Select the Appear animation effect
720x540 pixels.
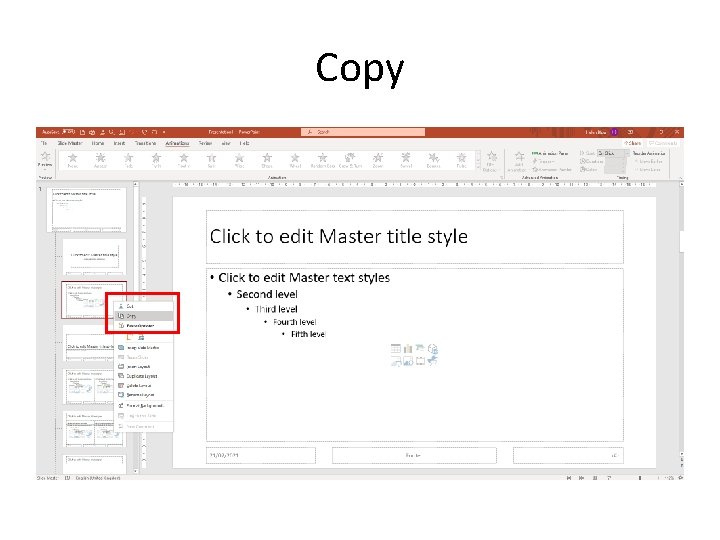[x=100, y=160]
